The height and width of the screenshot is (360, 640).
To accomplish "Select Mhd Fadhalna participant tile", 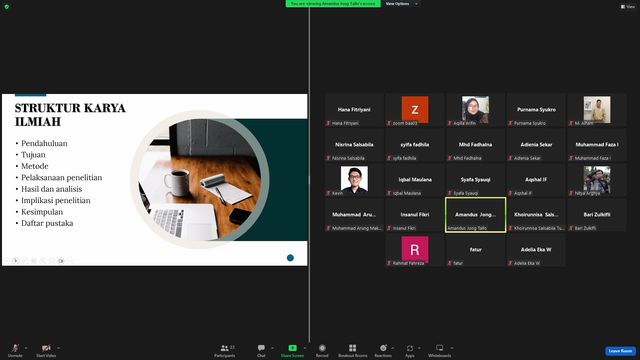I will pyautogui.click(x=476, y=145).
